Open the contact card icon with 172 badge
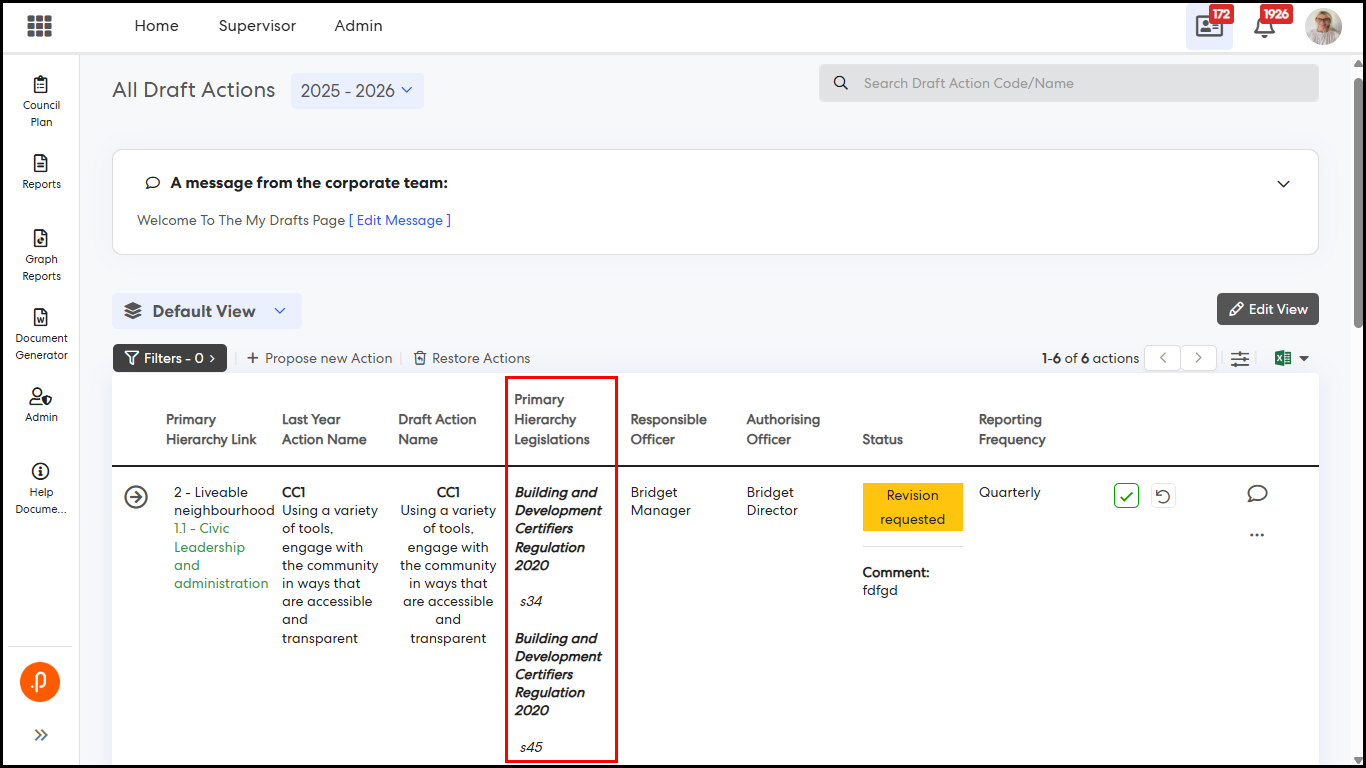Screen dimensions: 1366x768 pos(1209,27)
